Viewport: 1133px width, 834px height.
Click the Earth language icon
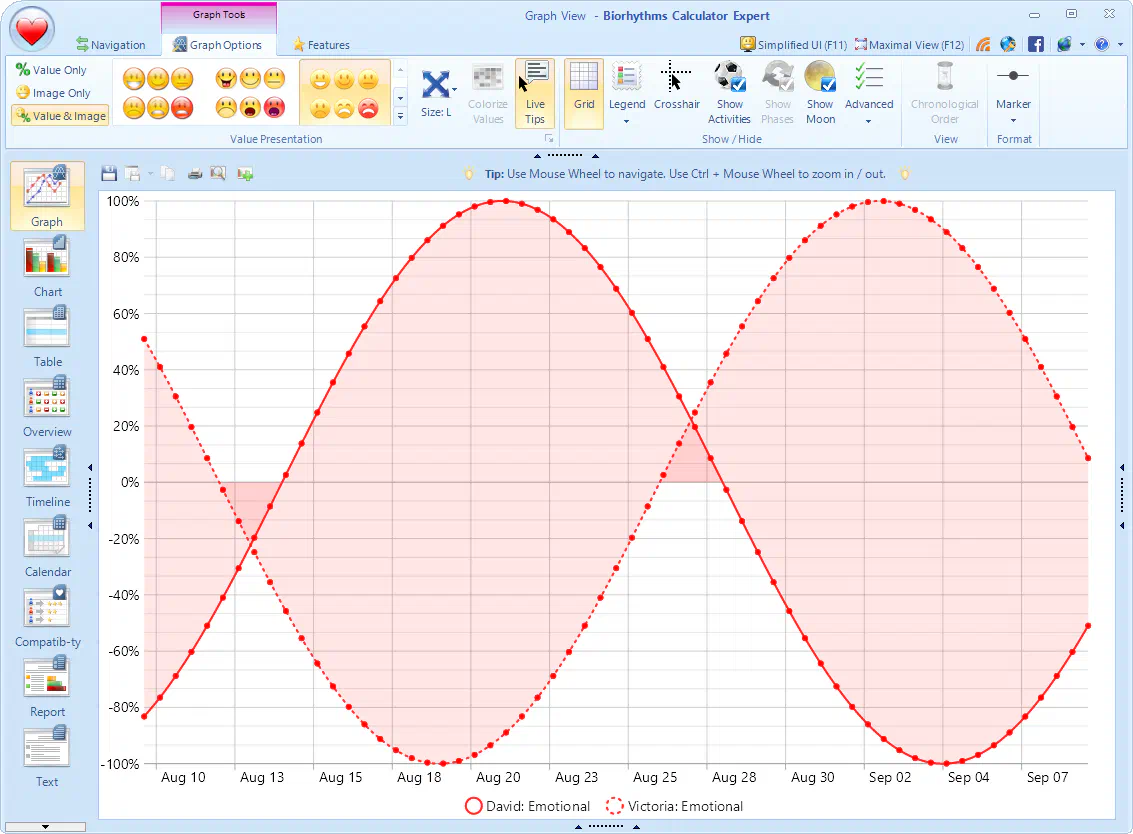point(1064,45)
